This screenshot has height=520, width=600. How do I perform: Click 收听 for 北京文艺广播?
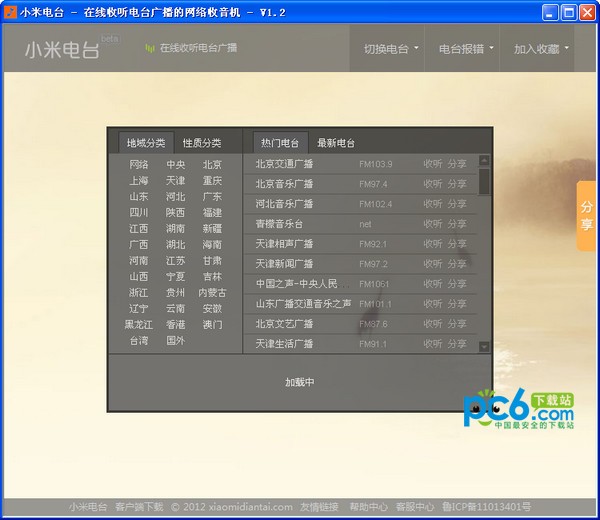(x=433, y=324)
